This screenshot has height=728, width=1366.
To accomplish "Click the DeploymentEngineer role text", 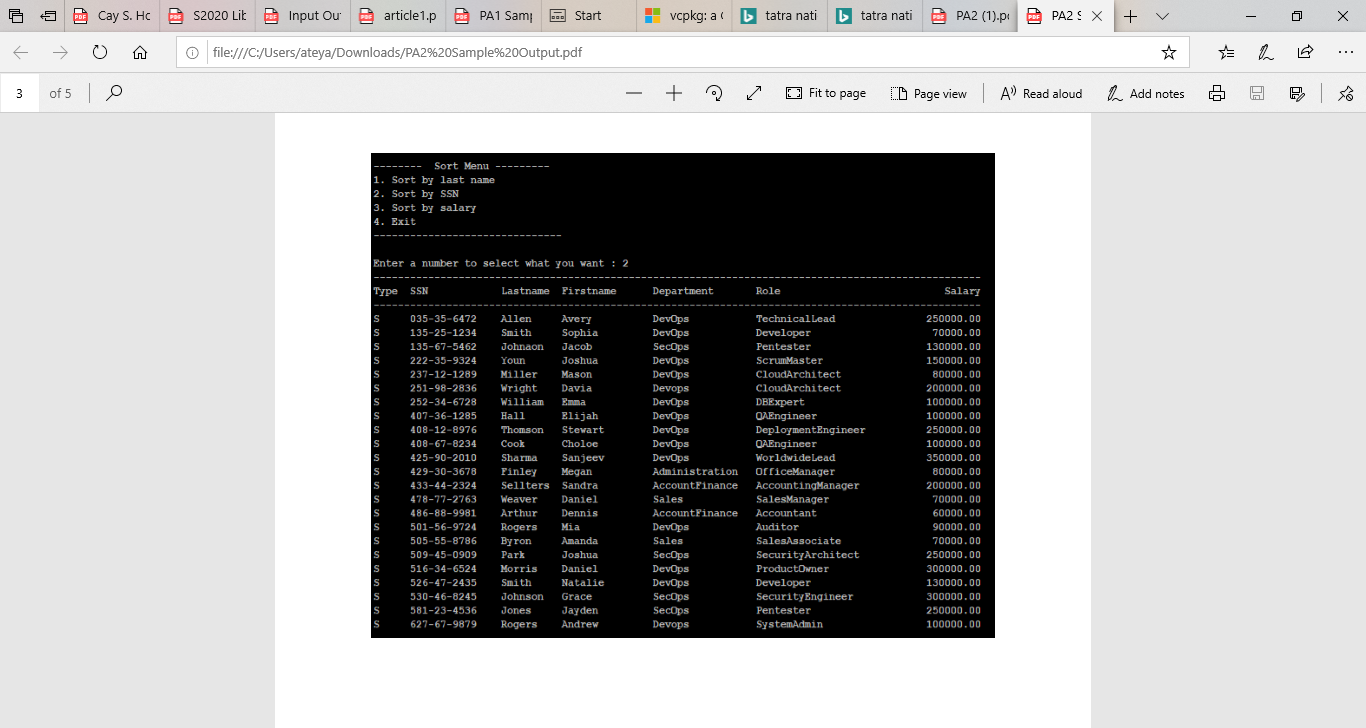I will (810, 430).
